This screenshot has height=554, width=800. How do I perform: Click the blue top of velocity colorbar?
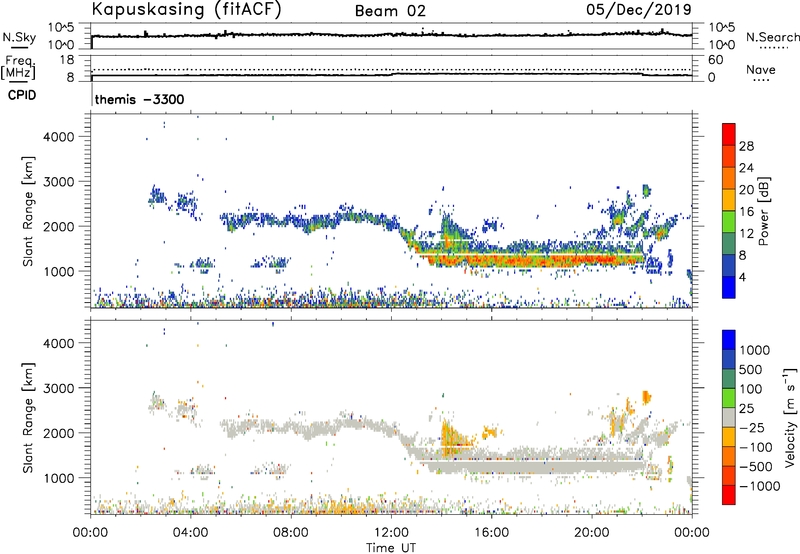pos(729,340)
